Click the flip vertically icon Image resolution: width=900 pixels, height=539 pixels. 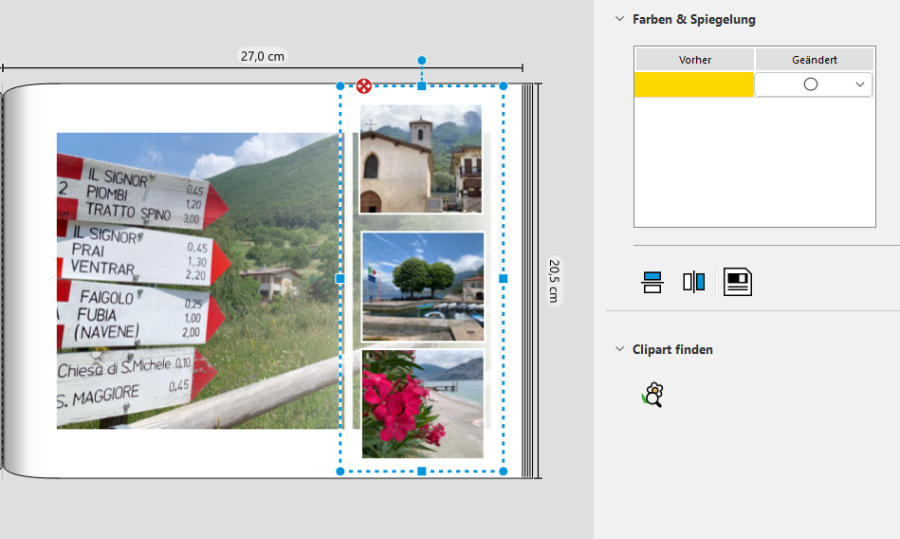click(x=652, y=282)
